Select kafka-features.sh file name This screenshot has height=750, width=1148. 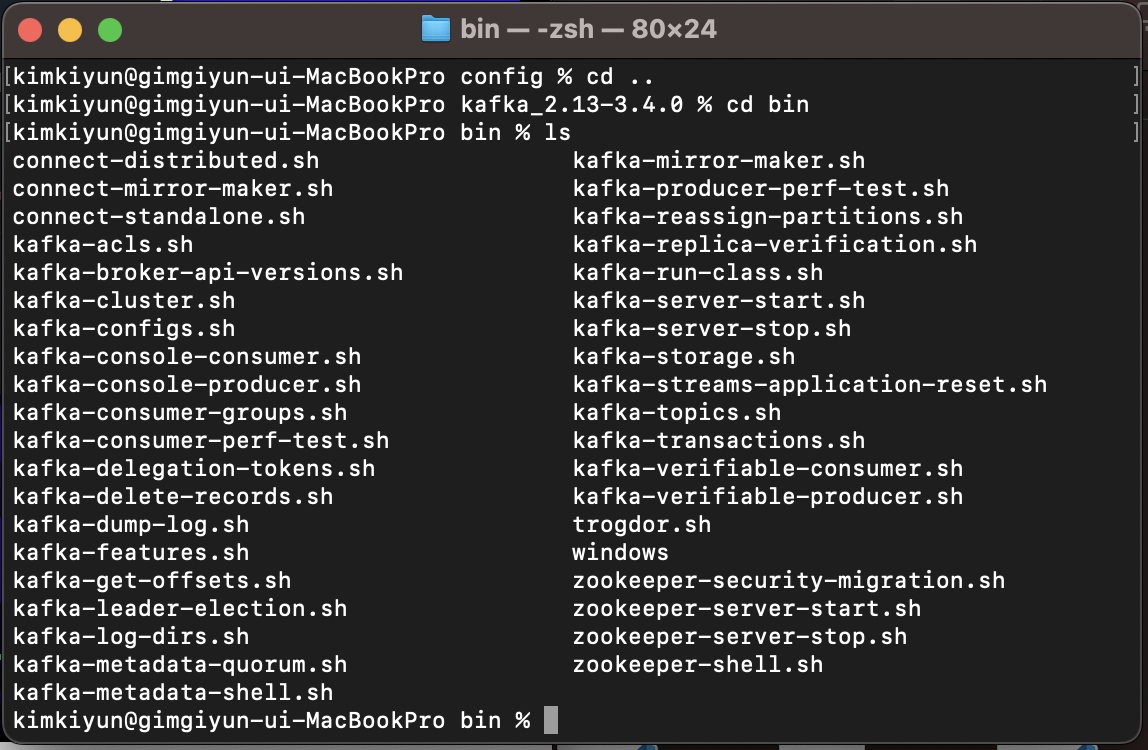point(131,552)
